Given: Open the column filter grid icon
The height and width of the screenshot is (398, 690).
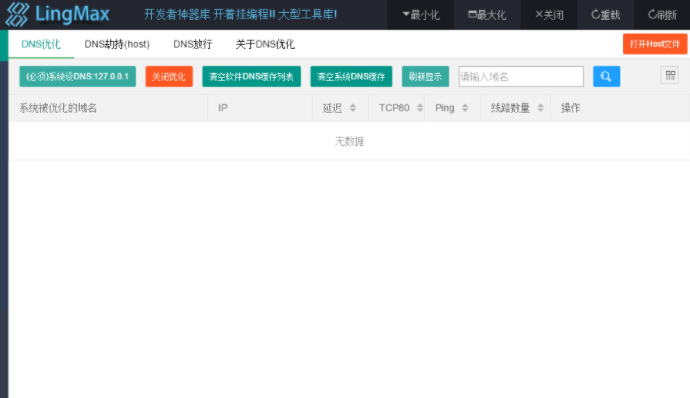Looking at the screenshot, I should 670,75.
